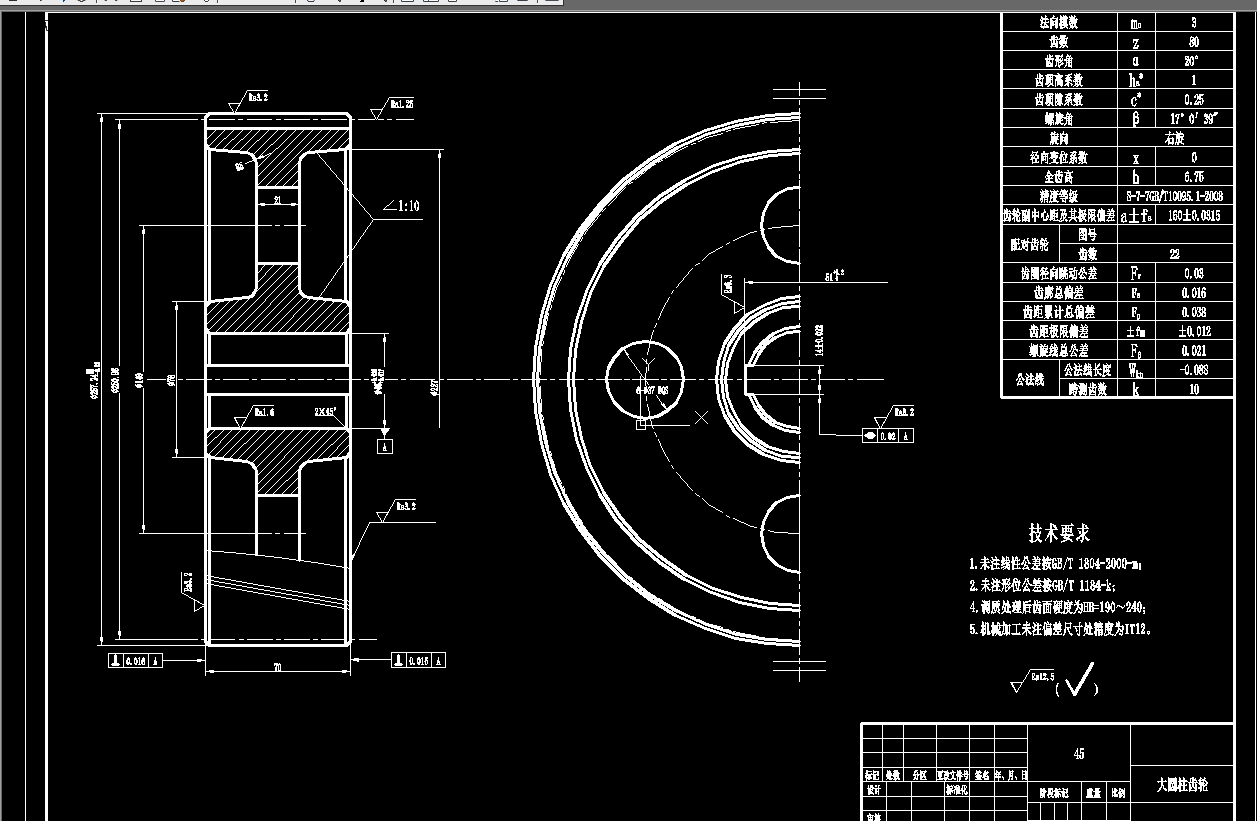Select the note line 5.机械加工未注偏差

(x=1060, y=630)
